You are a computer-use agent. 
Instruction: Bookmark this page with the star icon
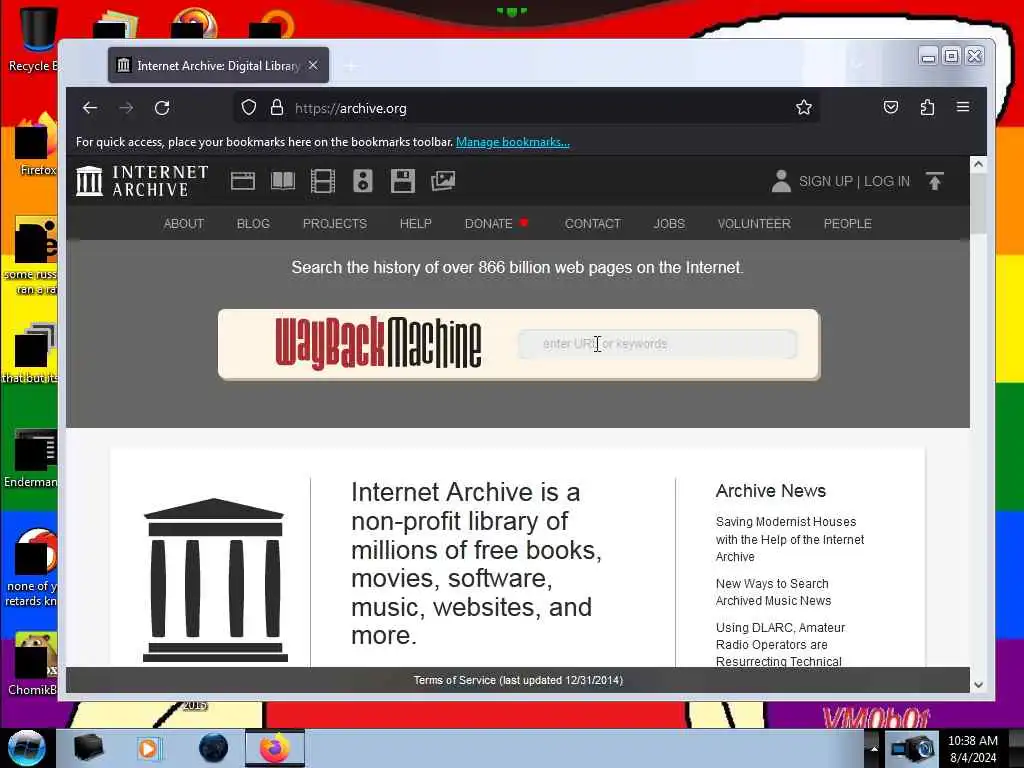tap(804, 108)
